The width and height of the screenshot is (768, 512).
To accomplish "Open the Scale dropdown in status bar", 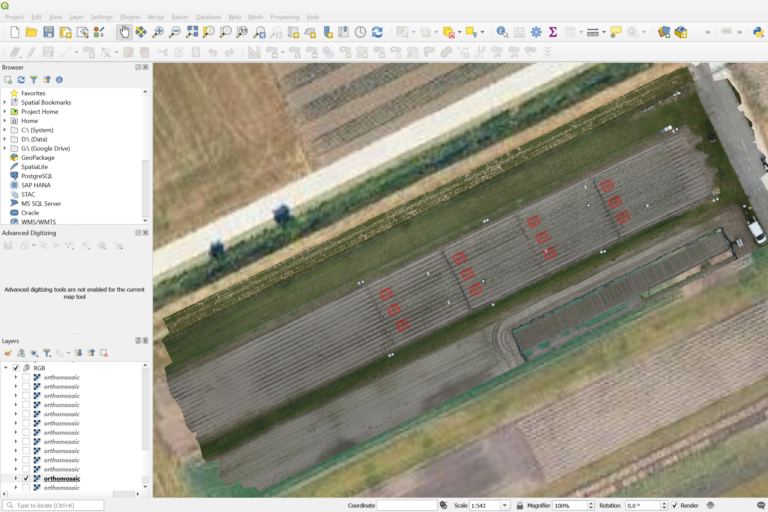I will (505, 506).
